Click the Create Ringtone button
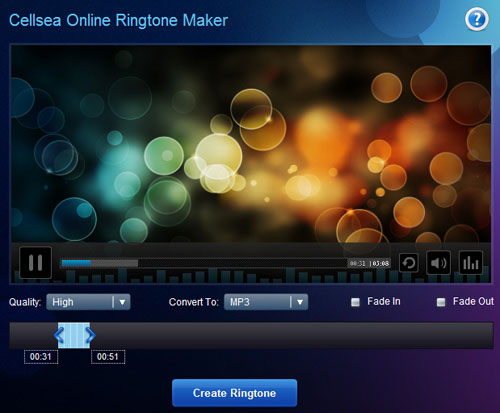This screenshot has height=413, width=500. pyautogui.click(x=235, y=393)
